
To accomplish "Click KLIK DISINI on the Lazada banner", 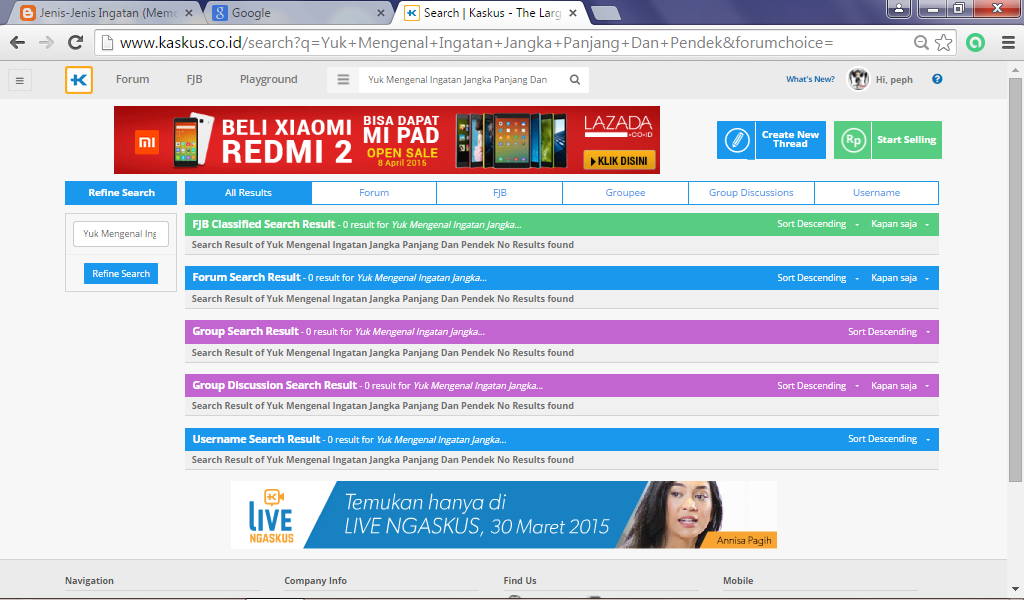I will 619,161.
